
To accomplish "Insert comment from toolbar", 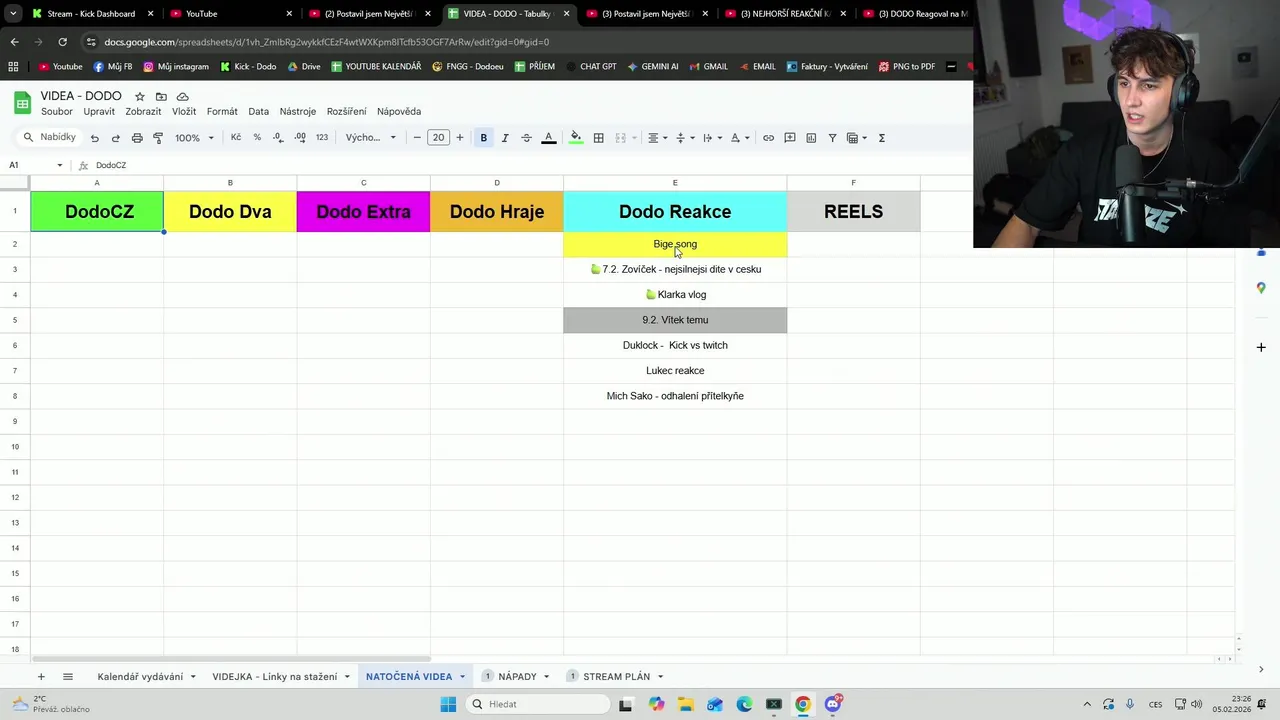I will point(790,138).
